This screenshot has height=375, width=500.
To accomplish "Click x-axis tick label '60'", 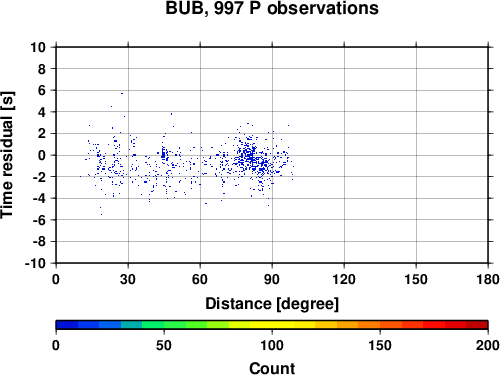I will pyautogui.click(x=200, y=279).
